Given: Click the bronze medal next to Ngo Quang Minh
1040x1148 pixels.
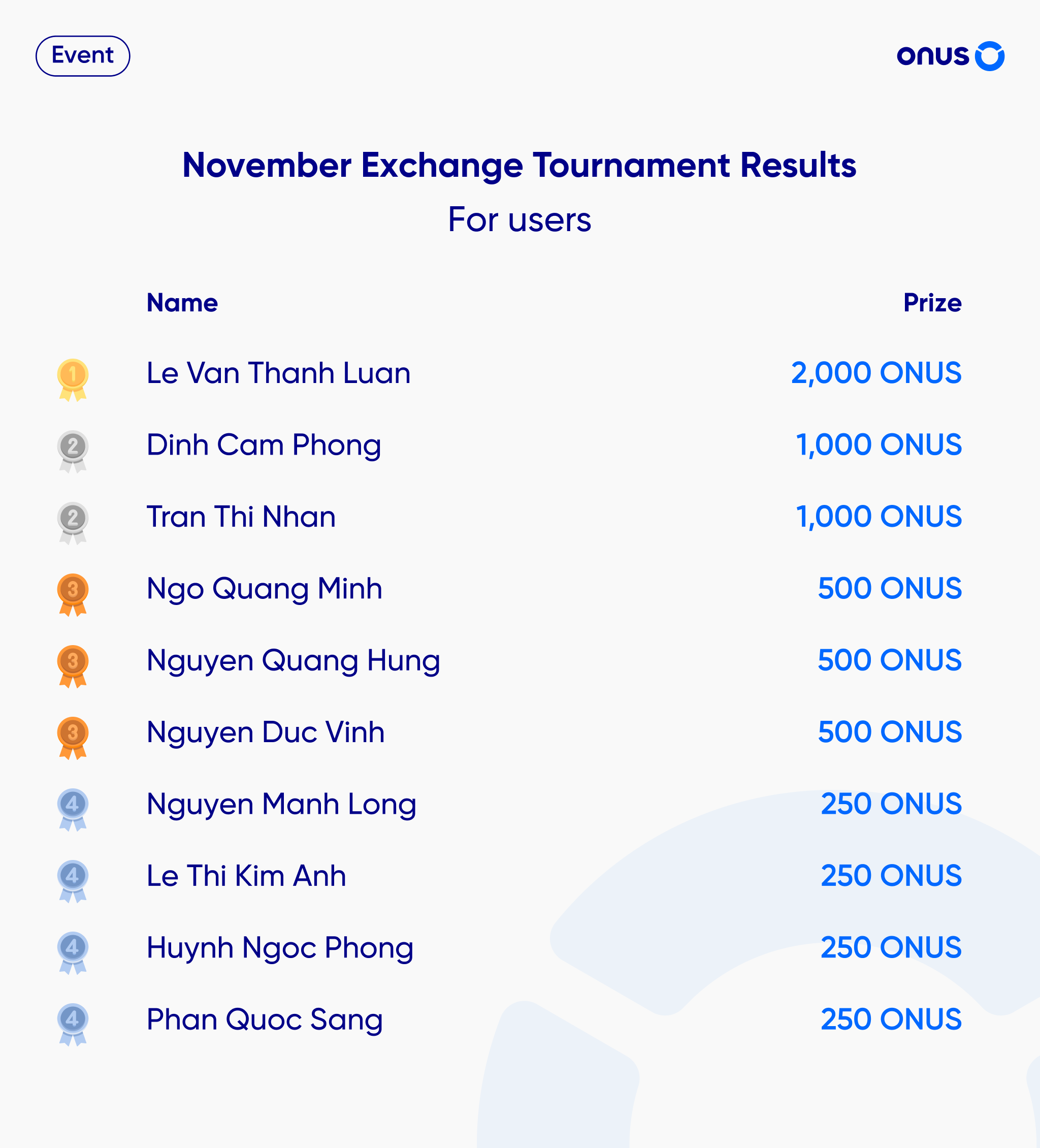Looking at the screenshot, I should click(x=73, y=594).
